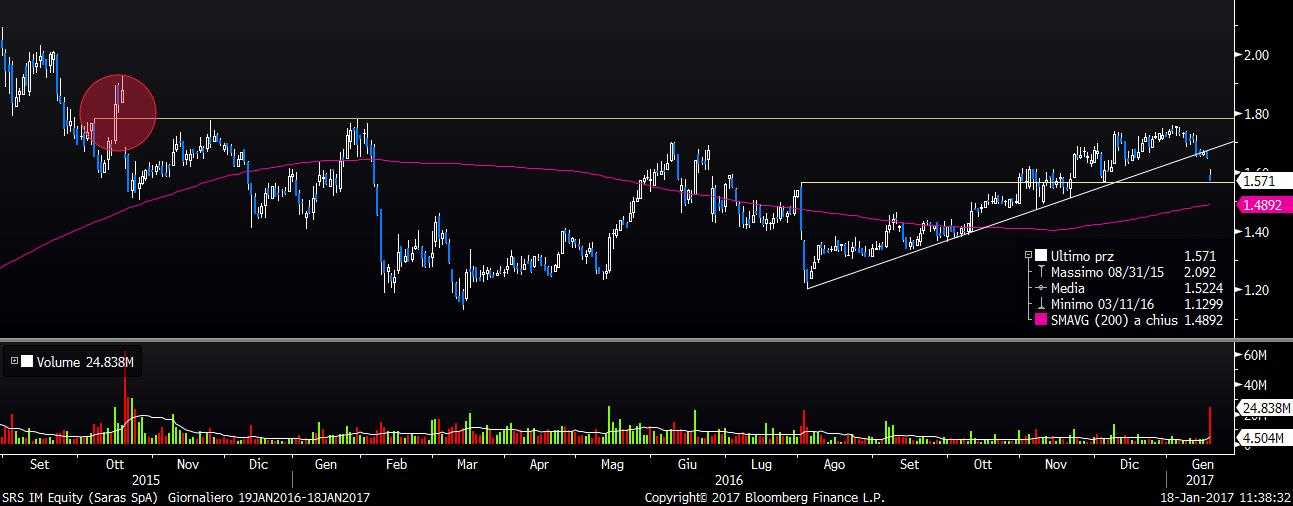
Task: Click the Lug month label on time axis
Action: click(x=761, y=465)
